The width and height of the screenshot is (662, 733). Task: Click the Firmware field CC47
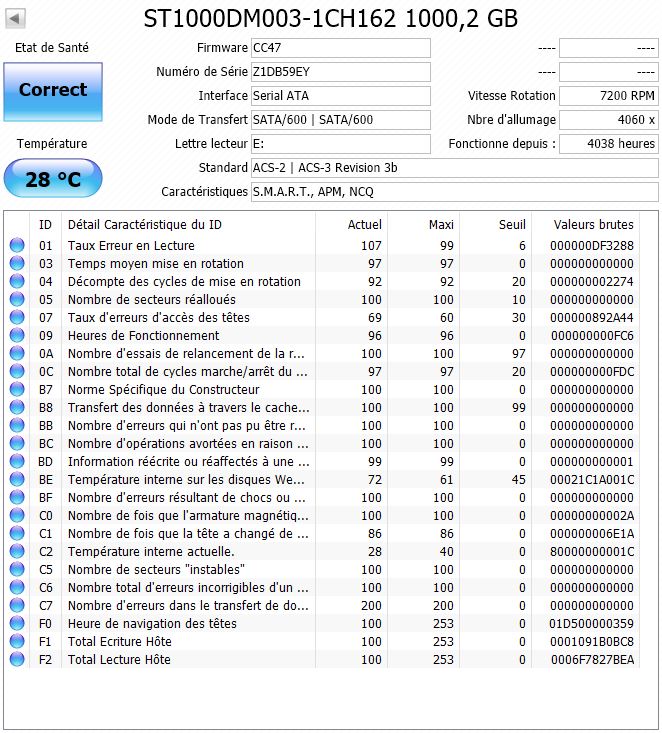pos(341,48)
